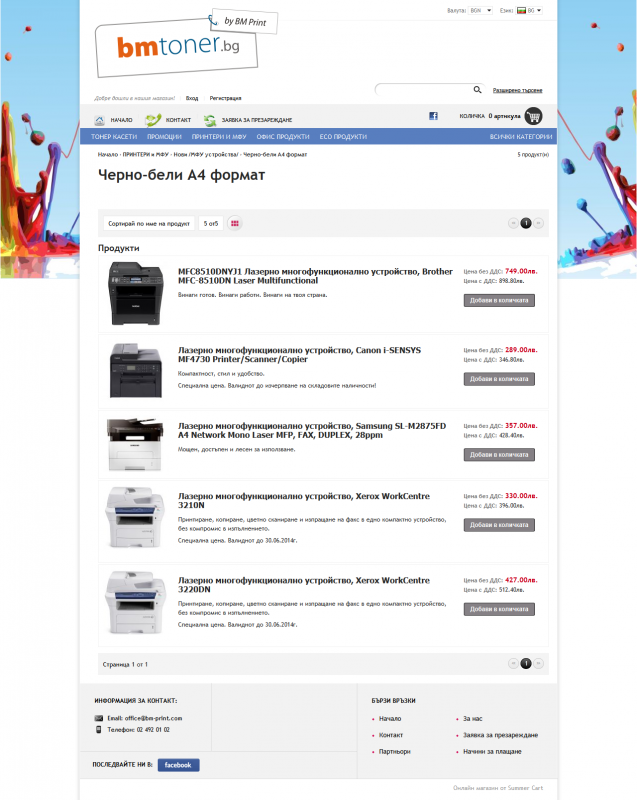The height and width of the screenshot is (800, 637).
Task: Add Xerox WorkCentre 3210N to cart
Action: pyautogui.click(x=499, y=525)
